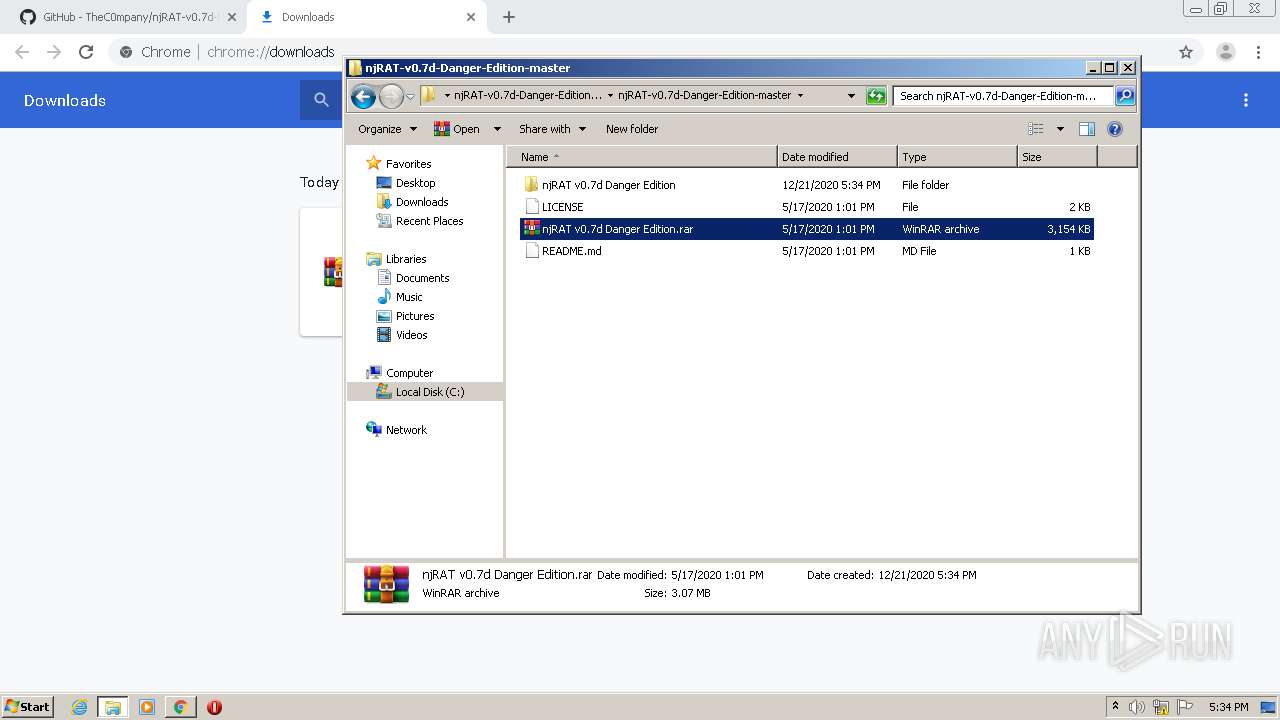The width and height of the screenshot is (1280, 720).
Task: Open Recent Places in Favorites
Action: [420, 221]
